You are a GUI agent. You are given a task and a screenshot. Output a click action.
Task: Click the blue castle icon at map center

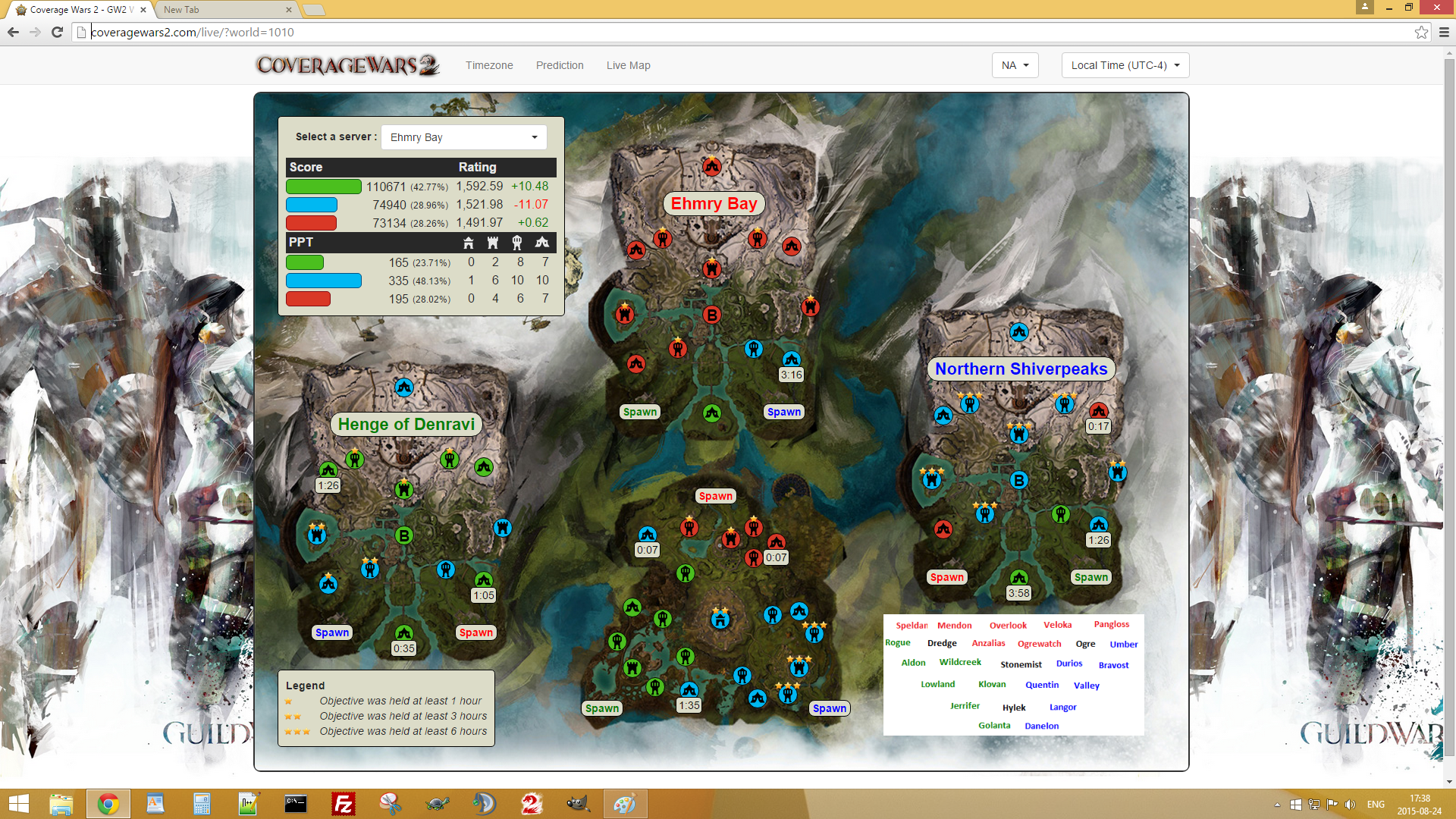pos(720,618)
